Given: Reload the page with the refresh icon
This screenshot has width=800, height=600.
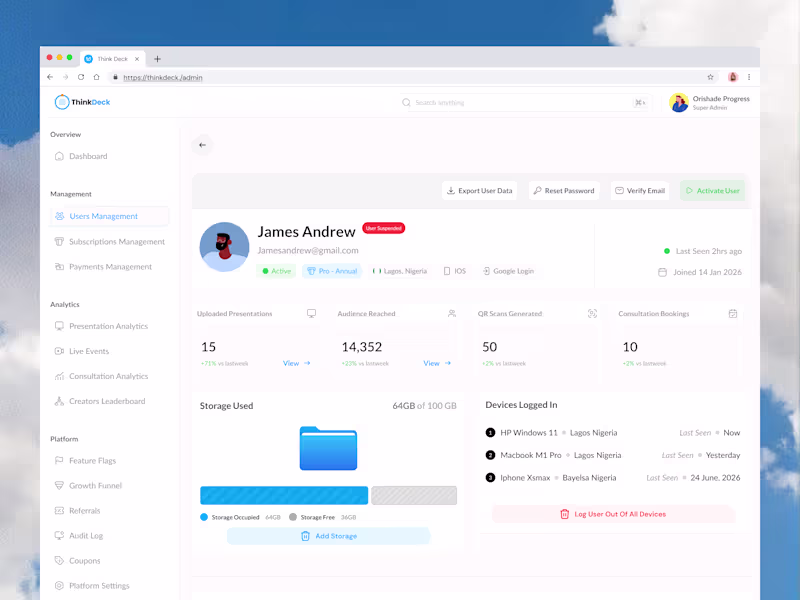Looking at the screenshot, I should point(81,77).
